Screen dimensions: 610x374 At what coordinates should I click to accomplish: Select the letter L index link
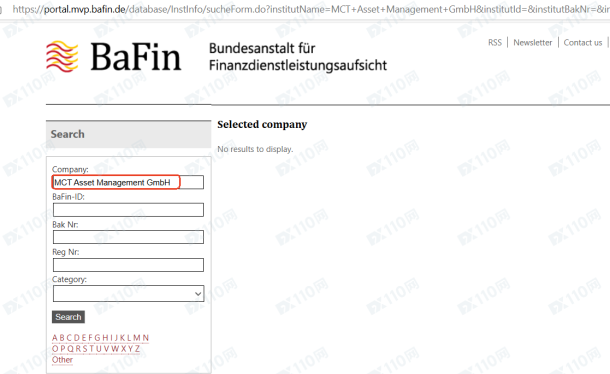[x=129, y=337]
